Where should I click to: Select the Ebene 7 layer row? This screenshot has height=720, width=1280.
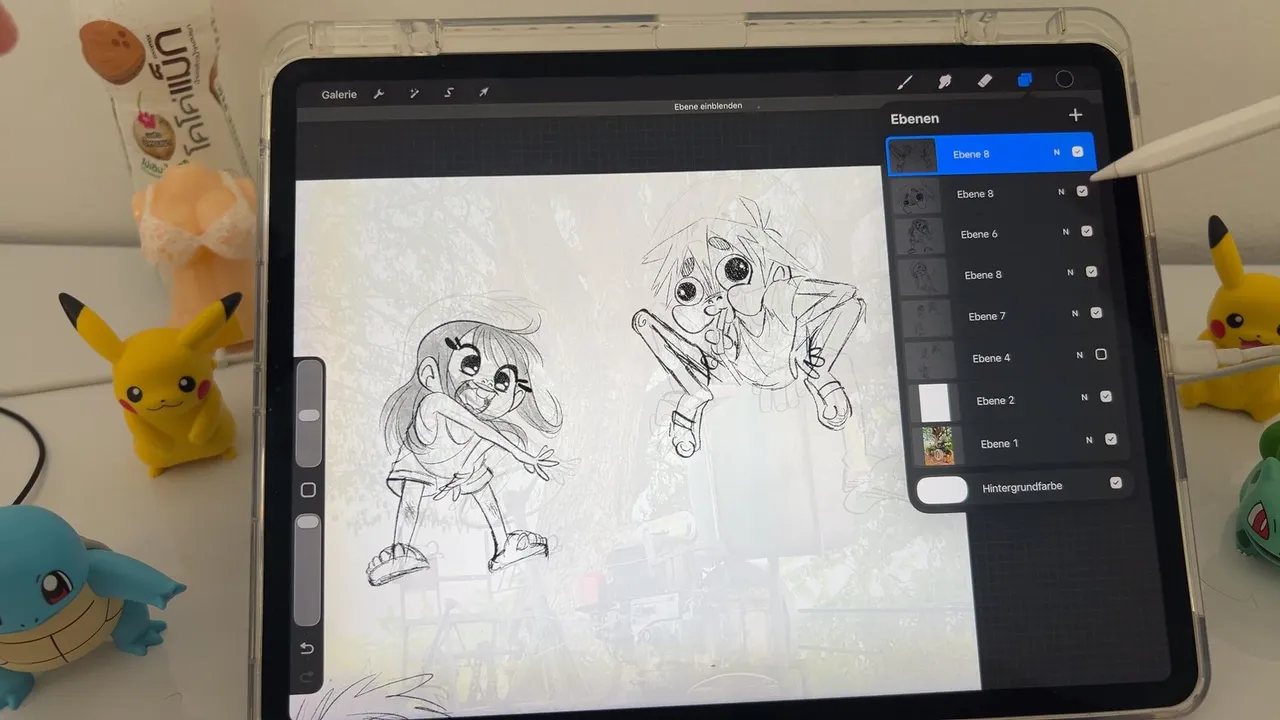[x=1006, y=316]
